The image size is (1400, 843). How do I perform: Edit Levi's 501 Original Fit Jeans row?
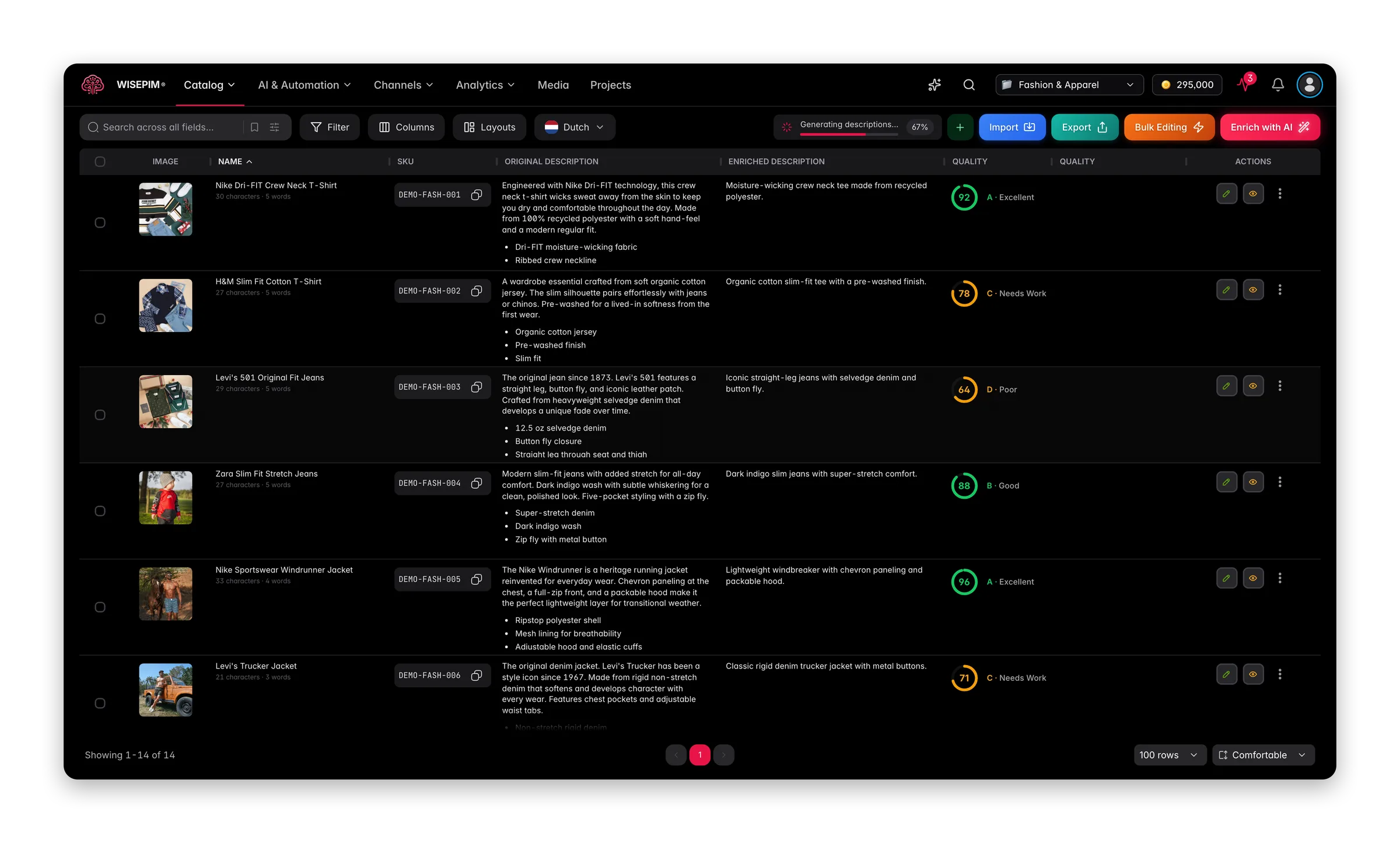coord(1227,386)
